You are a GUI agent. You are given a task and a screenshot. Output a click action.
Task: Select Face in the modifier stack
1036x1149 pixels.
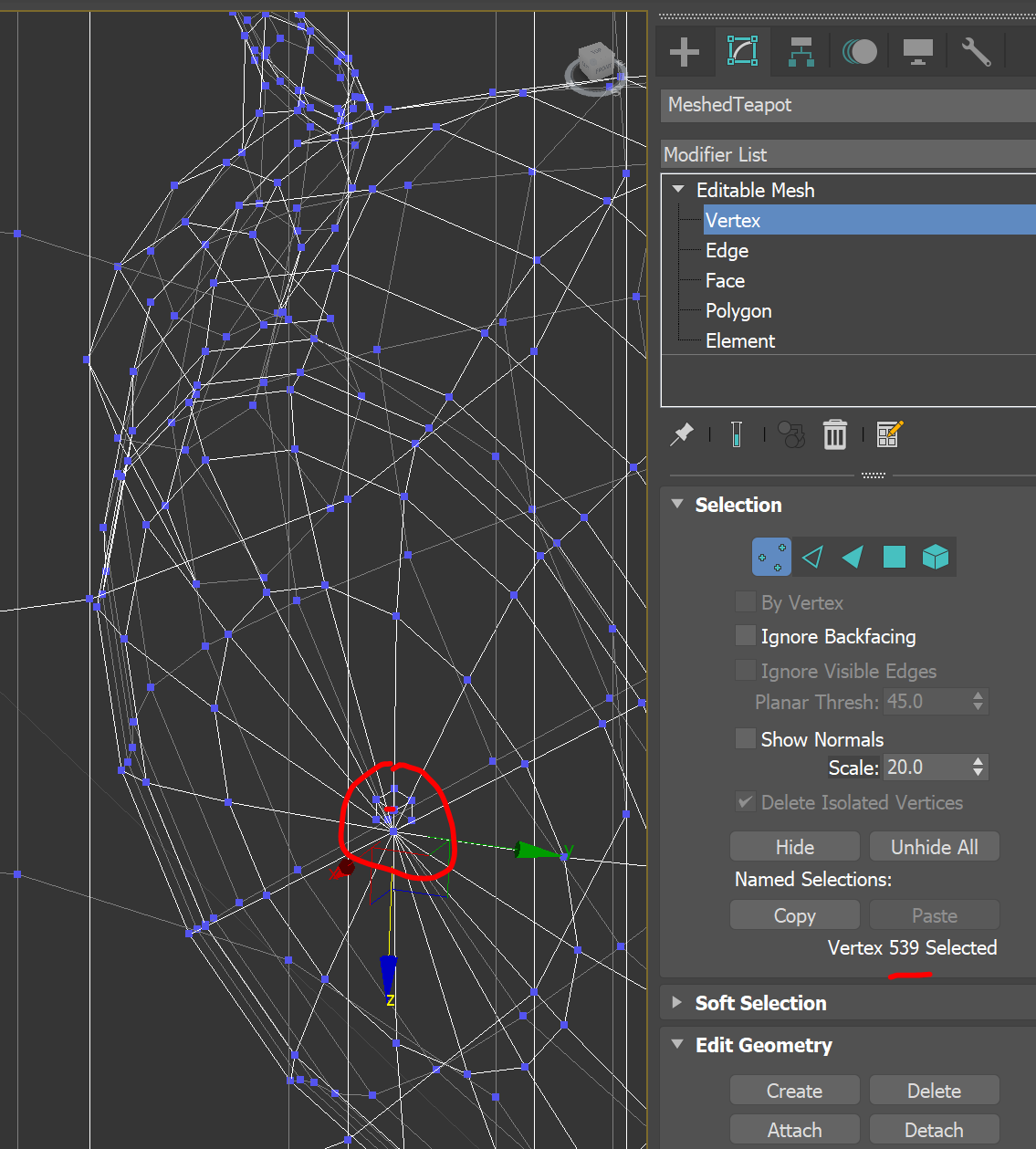click(725, 280)
